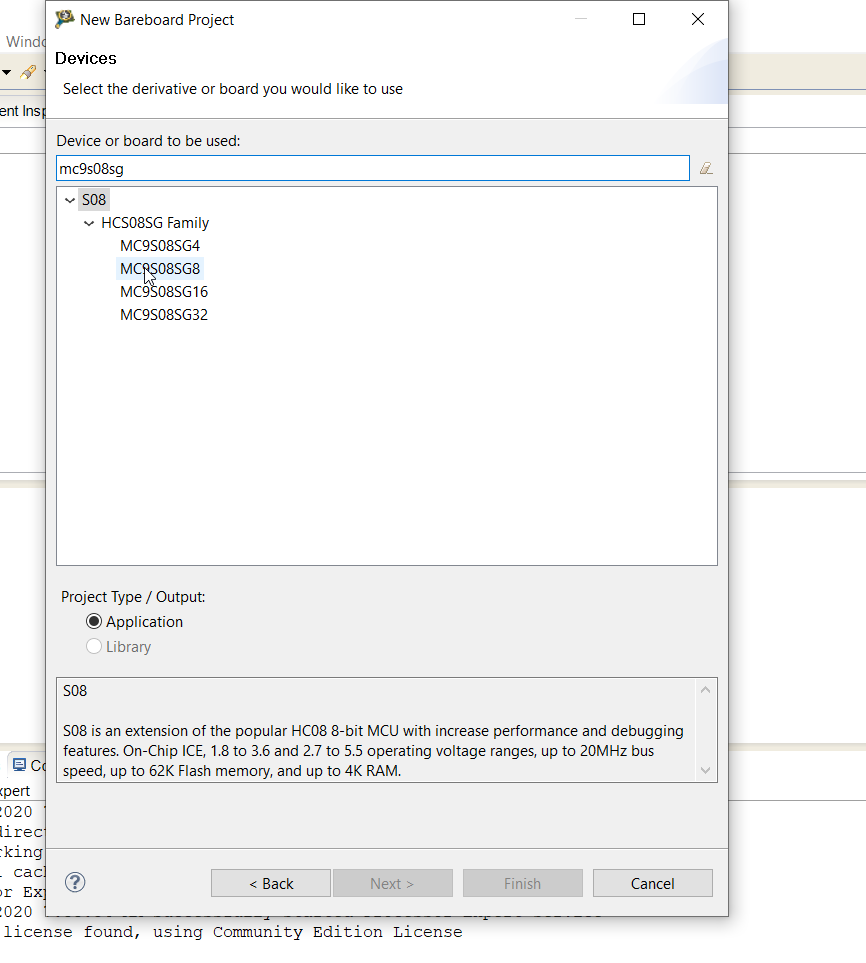Select the MC9S08SG32 device

click(163, 314)
